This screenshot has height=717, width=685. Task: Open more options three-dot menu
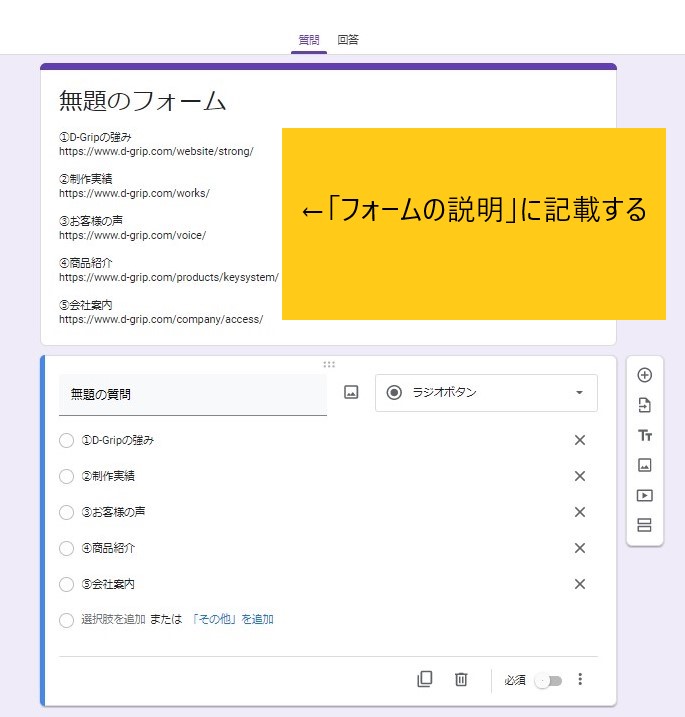[580, 680]
